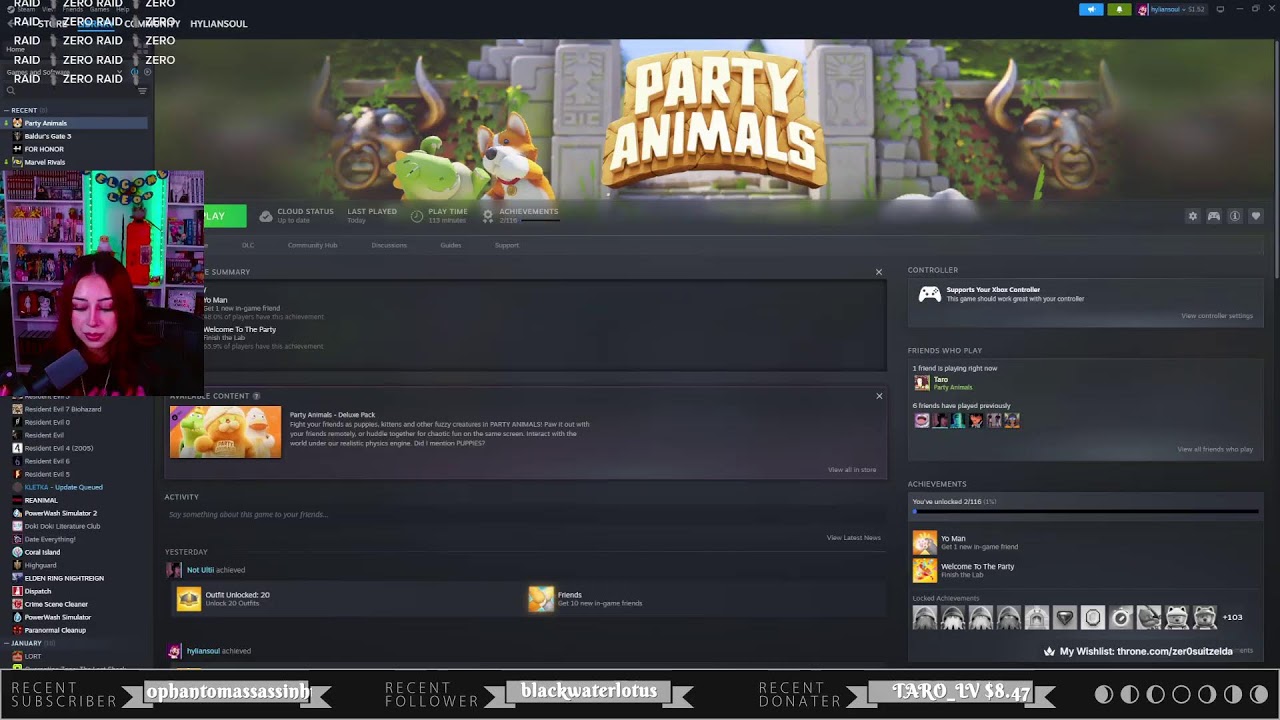Close the Available Content panel

click(879, 396)
